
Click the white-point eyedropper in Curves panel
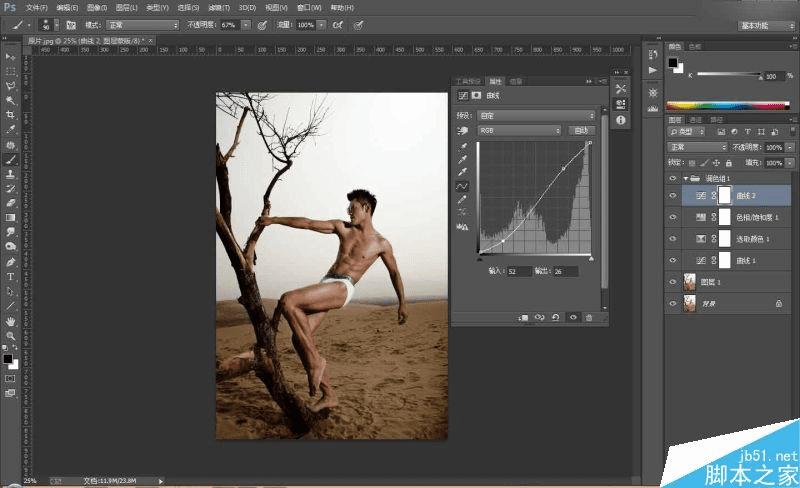point(462,172)
